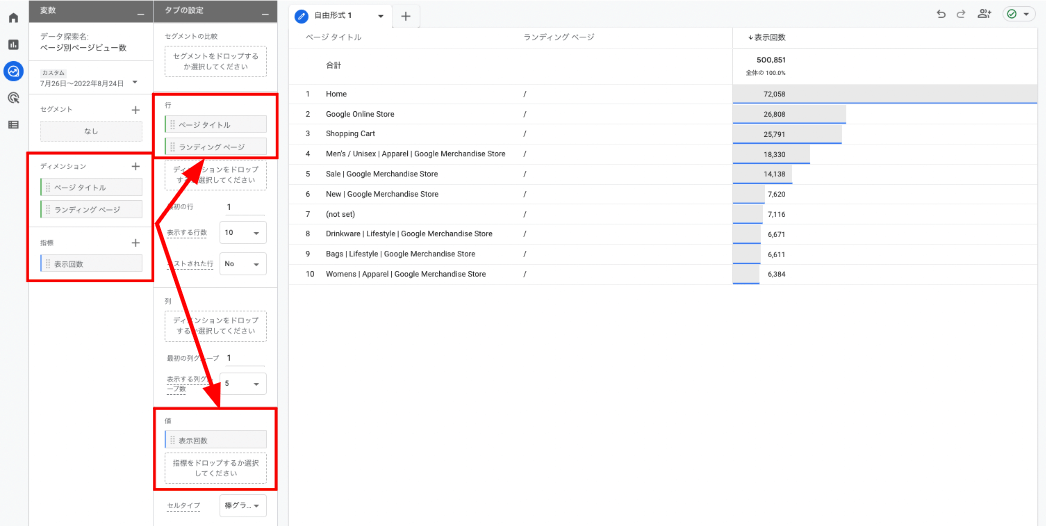Click the segment comparison drop zone
Image resolution: width=1046 pixels, height=526 pixels.
[x=215, y=61]
